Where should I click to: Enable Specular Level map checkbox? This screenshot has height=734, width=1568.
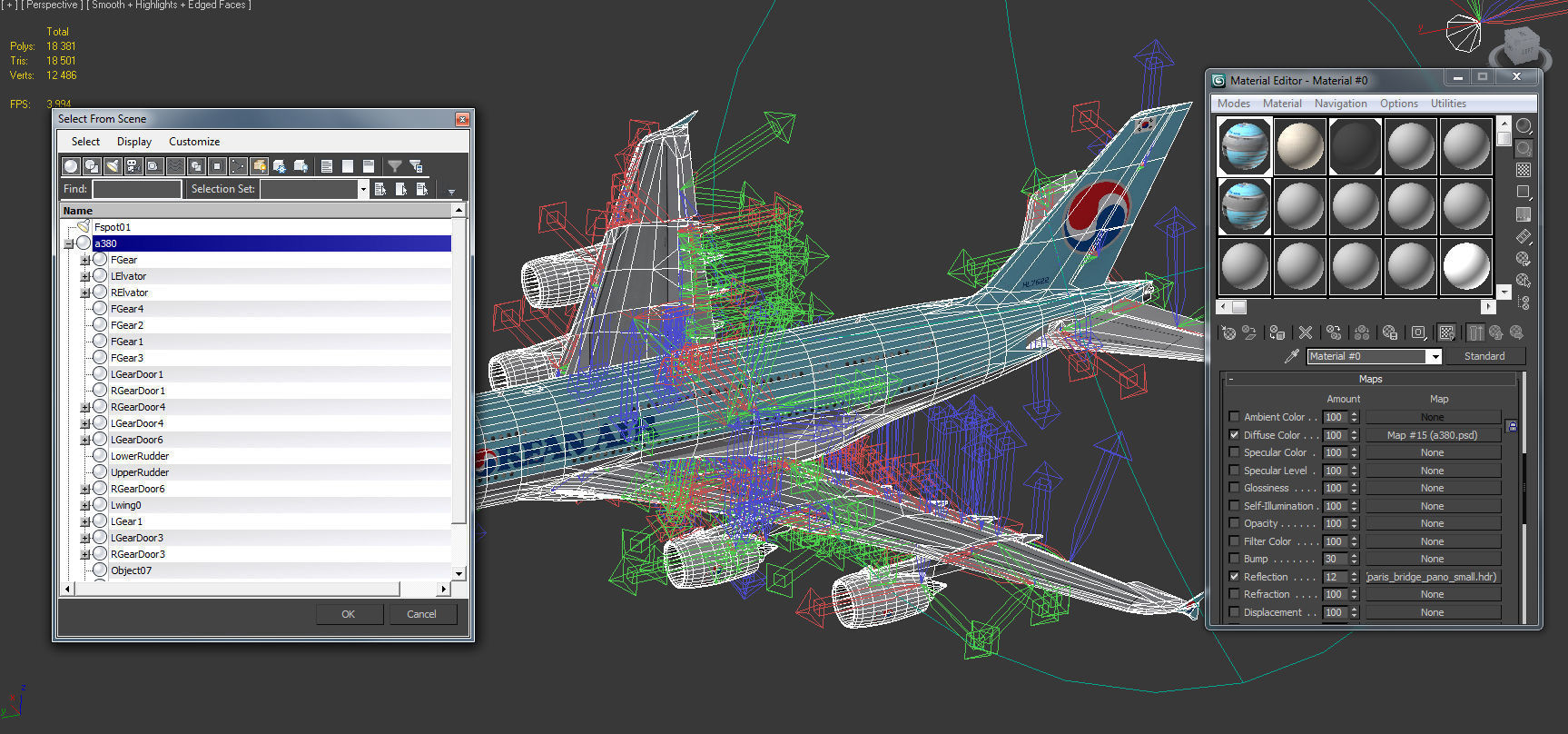point(1234,470)
